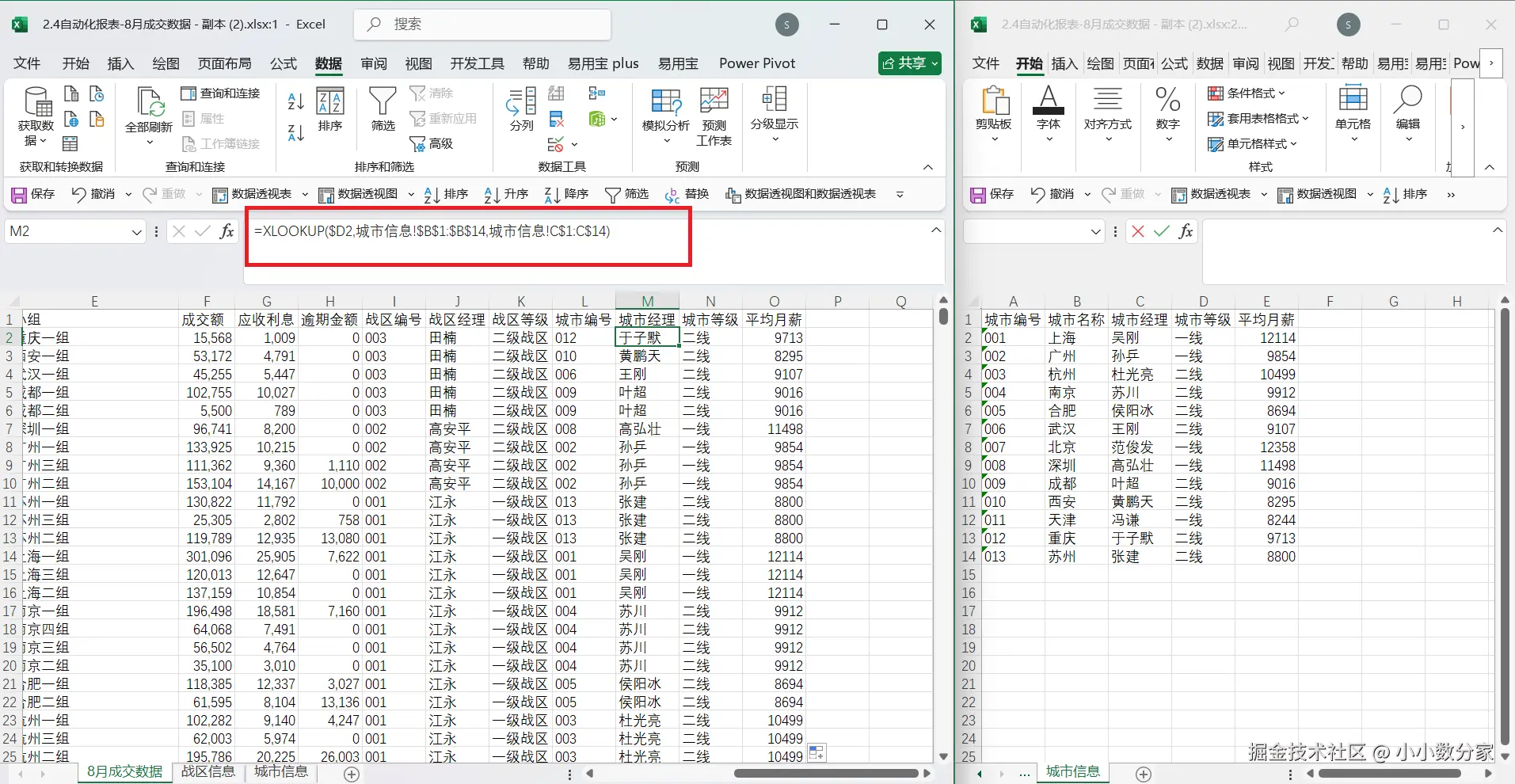Viewport: 1515px width, 784px height.
Task: Open the 查询和连接 pane
Action: (221, 93)
